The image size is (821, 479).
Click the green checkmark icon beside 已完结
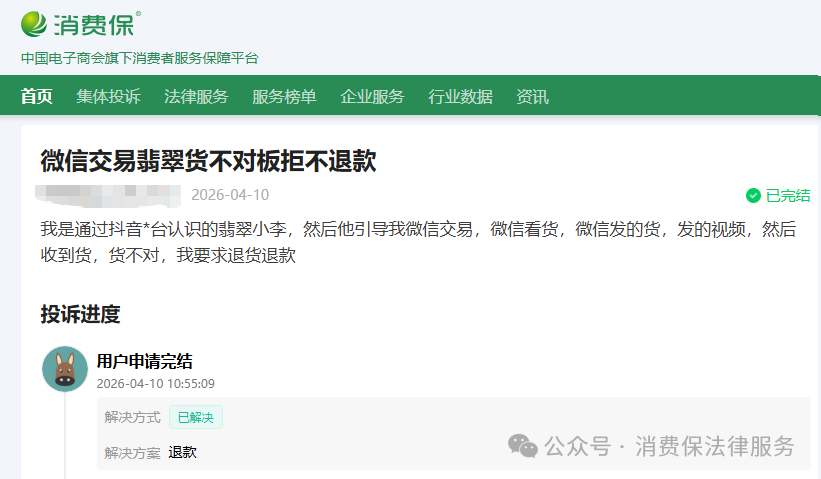coord(753,195)
